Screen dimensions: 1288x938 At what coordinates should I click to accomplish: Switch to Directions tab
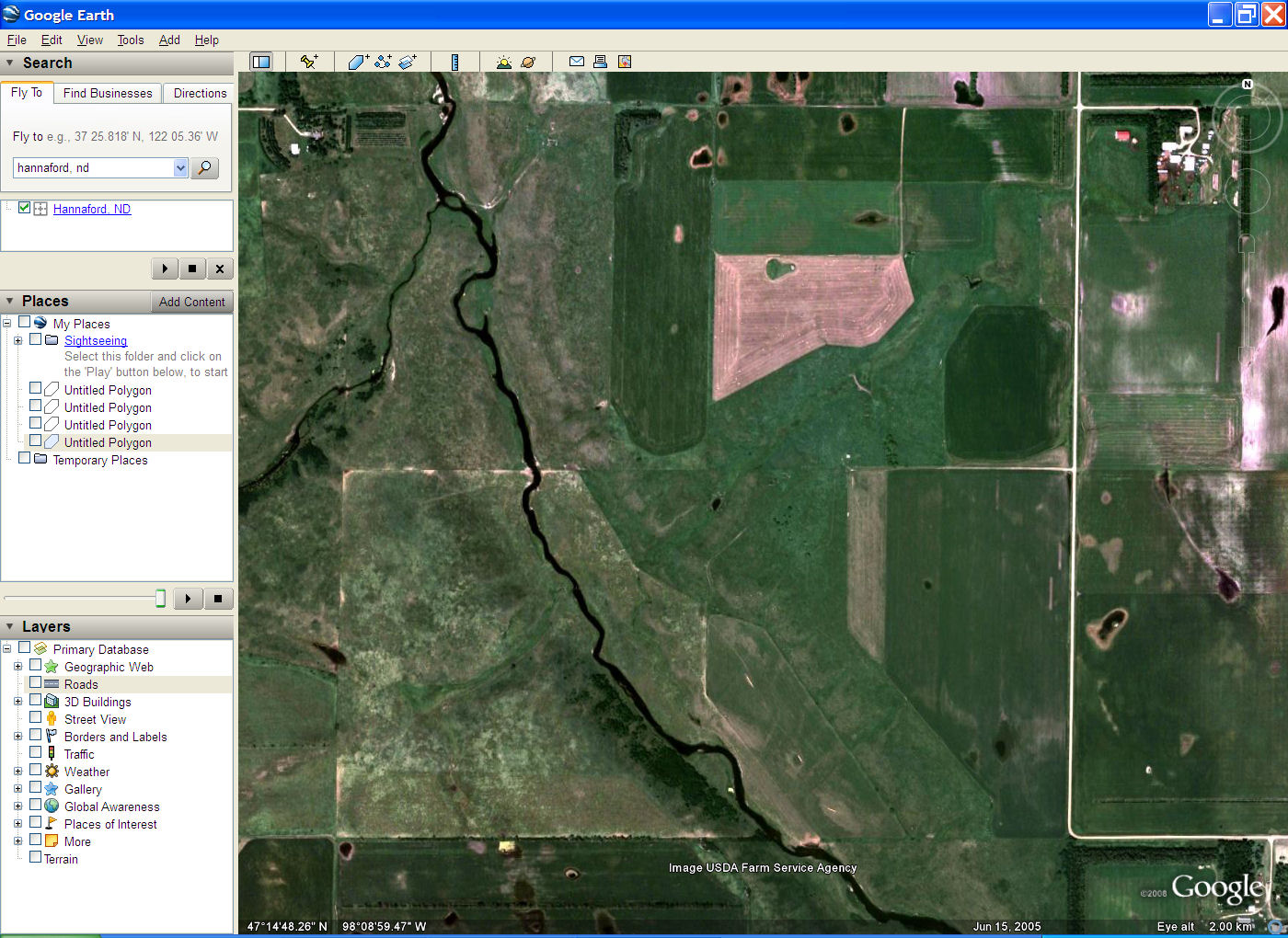200,93
